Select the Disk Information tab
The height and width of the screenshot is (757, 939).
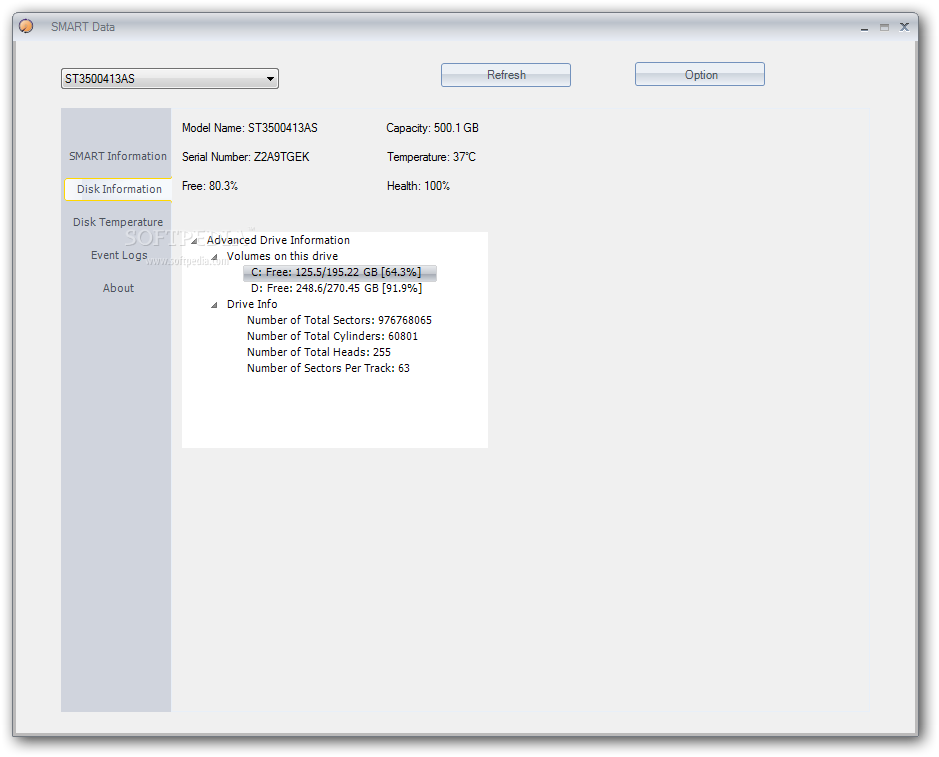pos(119,189)
